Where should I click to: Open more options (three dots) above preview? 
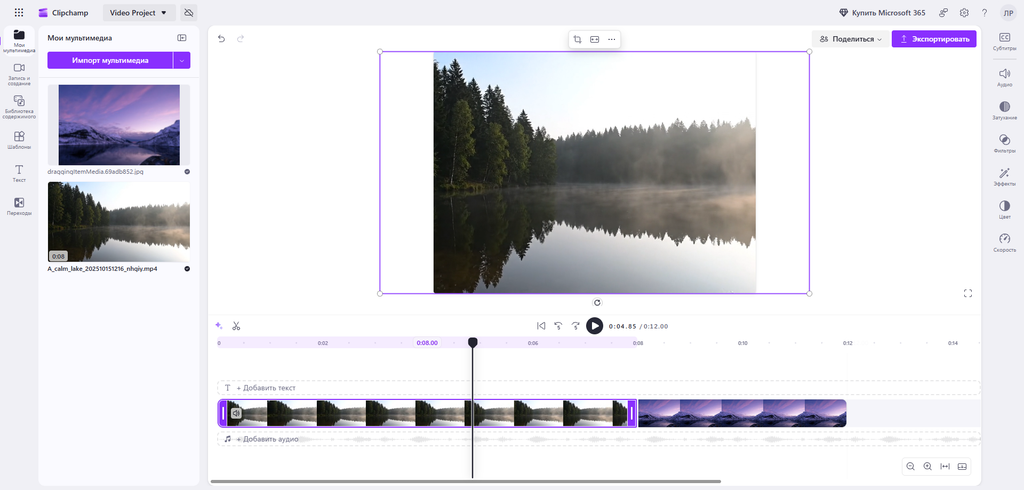(611, 39)
